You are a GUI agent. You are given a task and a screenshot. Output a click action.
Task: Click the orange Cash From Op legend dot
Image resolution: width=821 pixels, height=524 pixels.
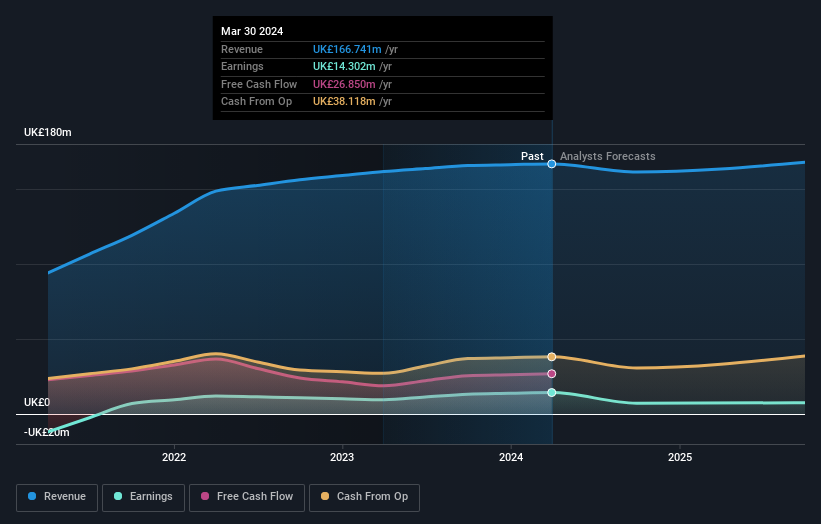[x=325, y=496]
